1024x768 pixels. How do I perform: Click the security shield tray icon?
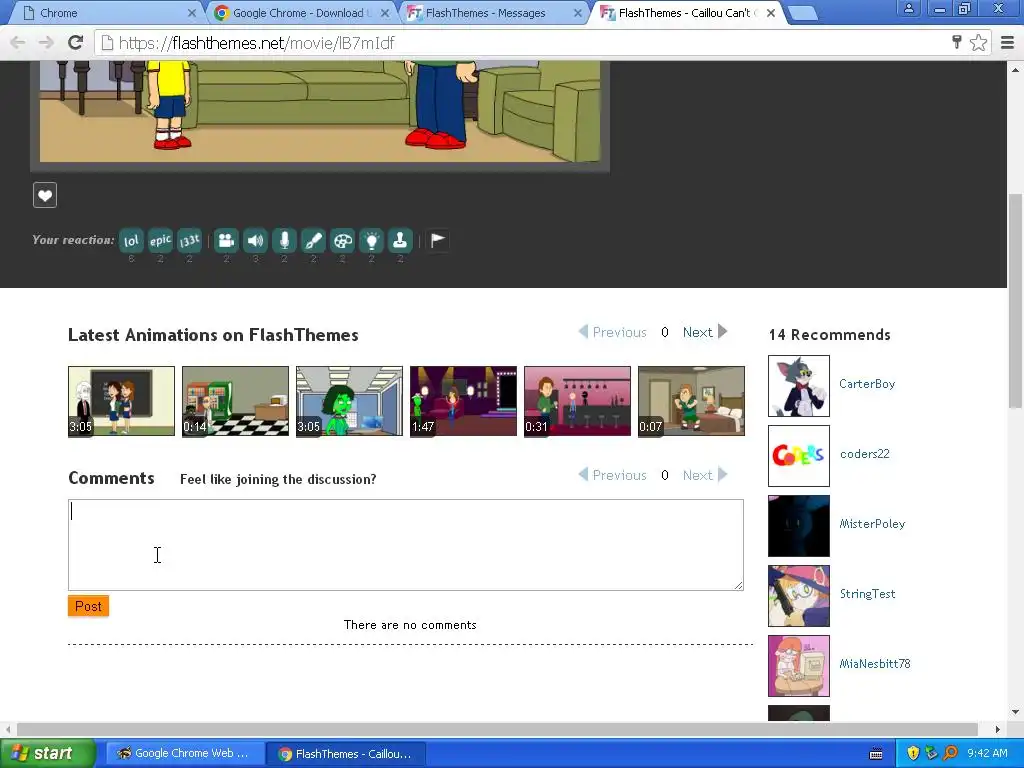pos(913,753)
